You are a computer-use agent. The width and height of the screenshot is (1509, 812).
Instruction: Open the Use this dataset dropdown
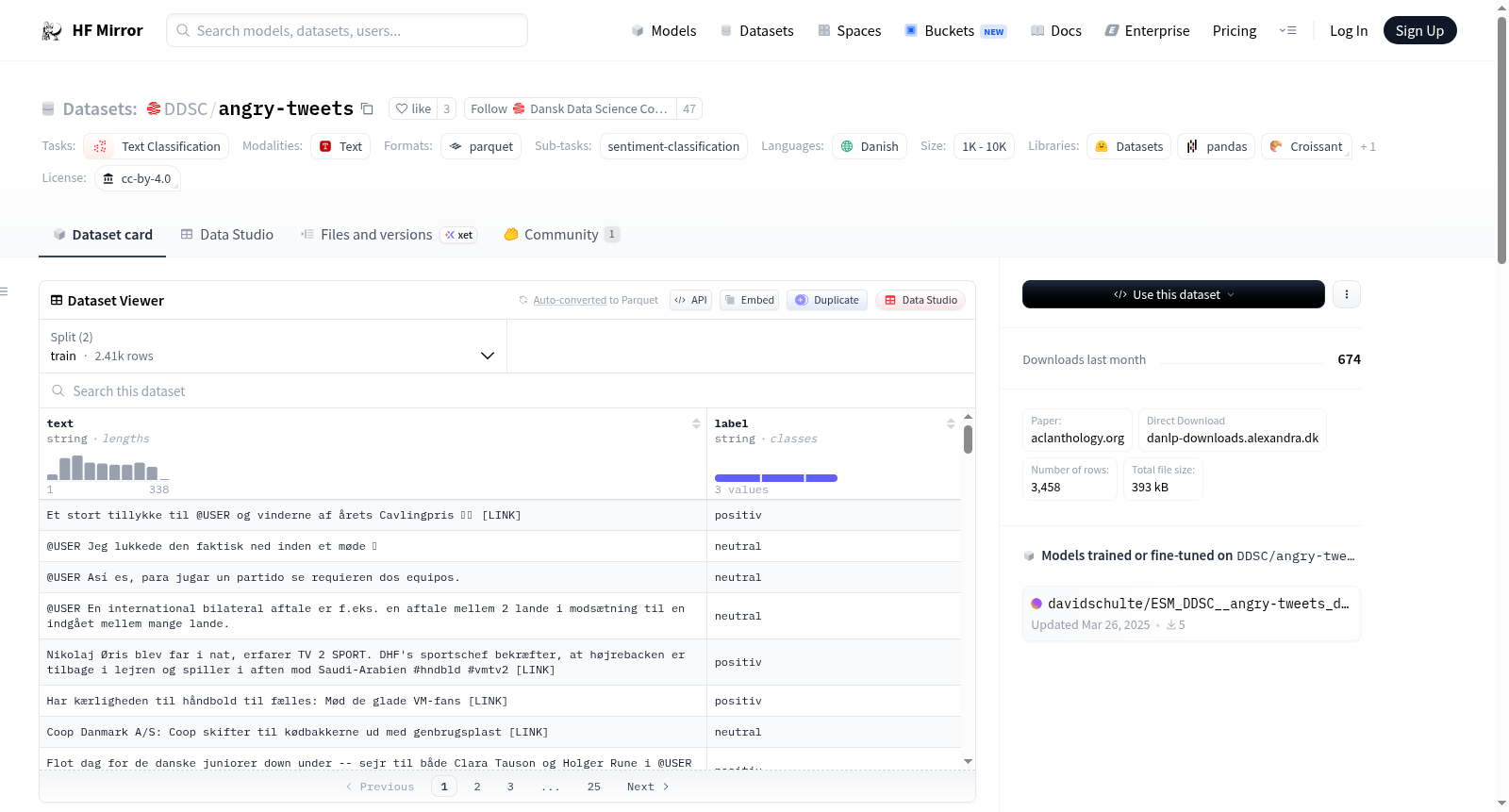tap(1173, 294)
